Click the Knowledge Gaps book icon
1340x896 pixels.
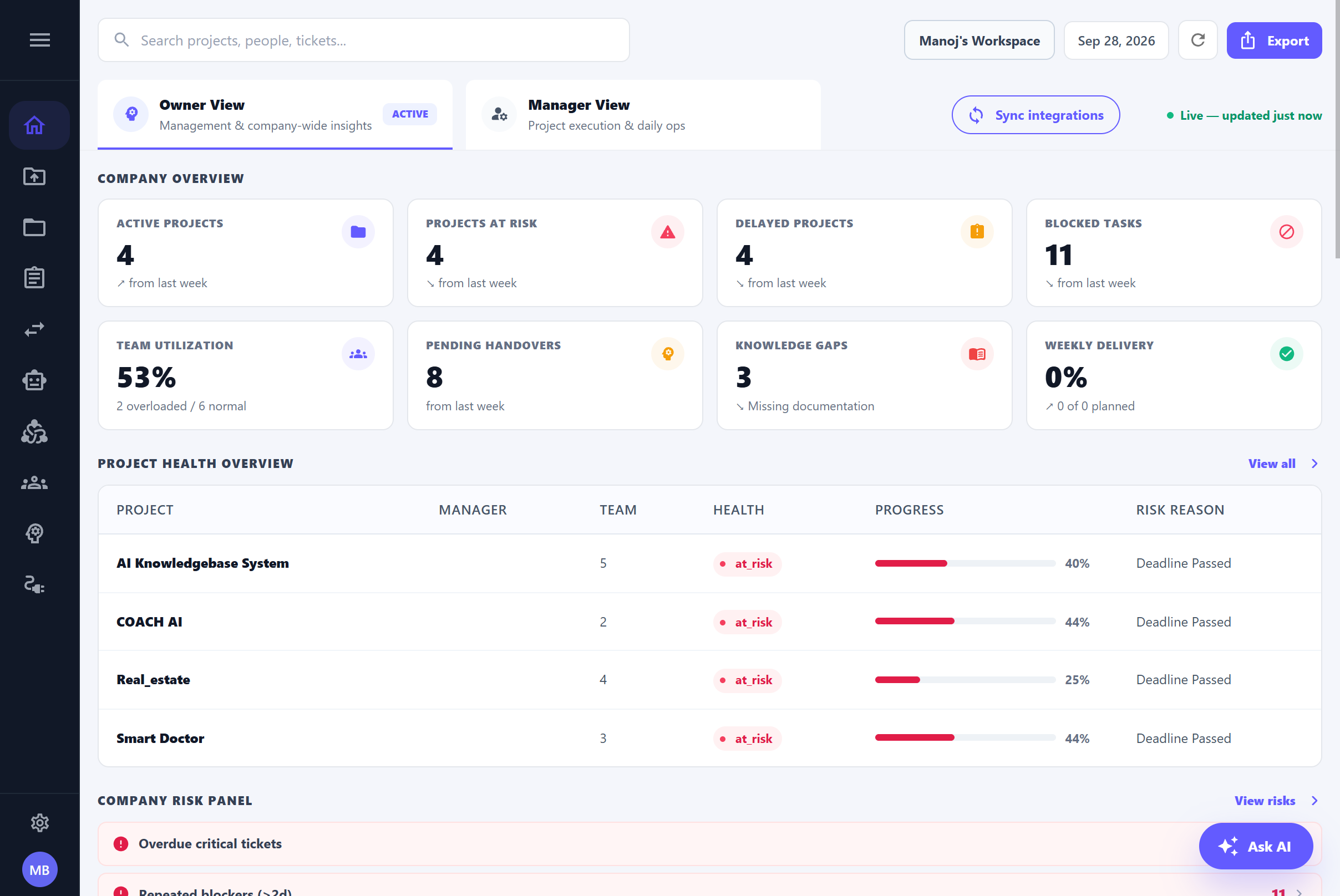point(976,354)
